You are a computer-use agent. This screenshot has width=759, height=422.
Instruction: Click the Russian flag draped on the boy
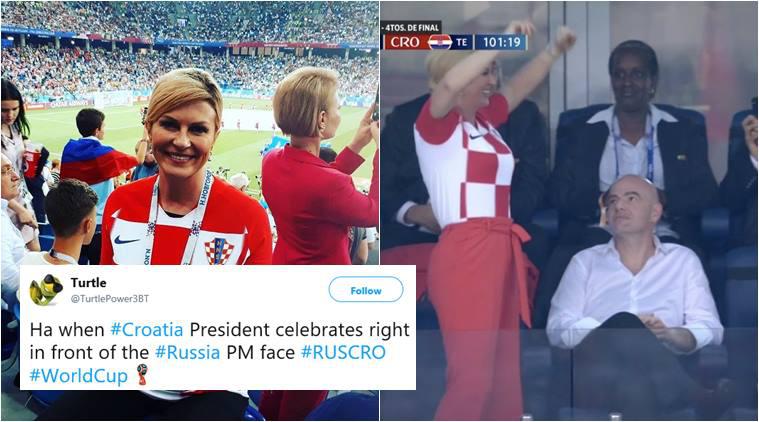click(x=94, y=161)
